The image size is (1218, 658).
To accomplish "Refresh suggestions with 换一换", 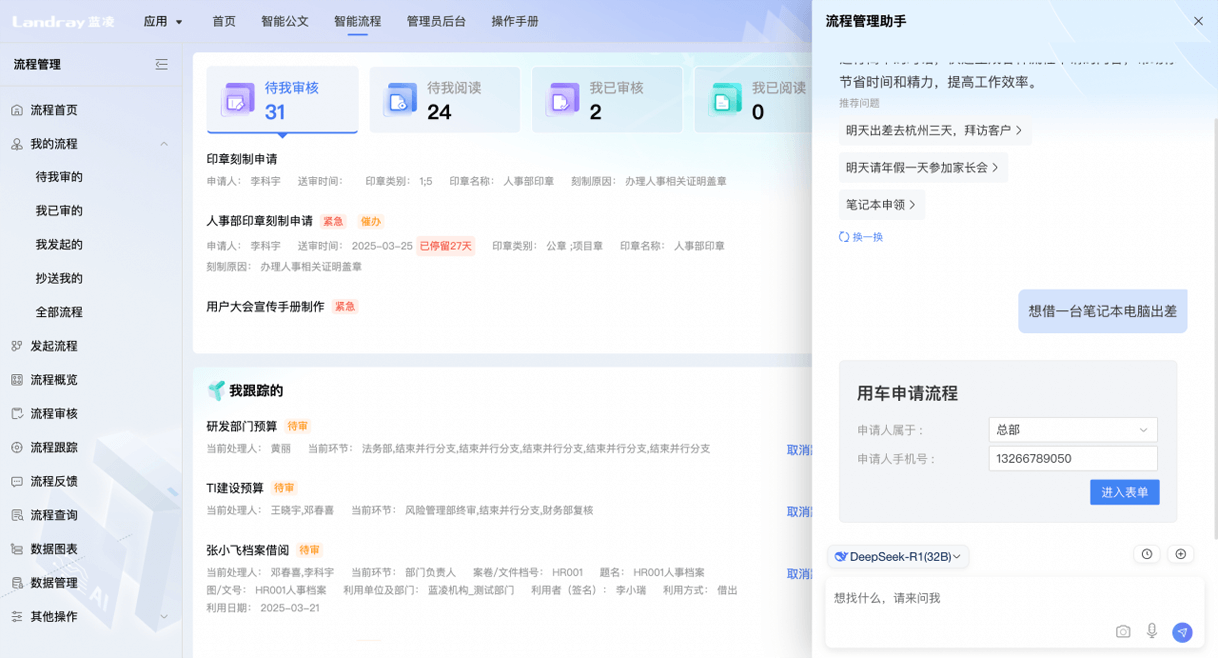I will click(x=861, y=237).
